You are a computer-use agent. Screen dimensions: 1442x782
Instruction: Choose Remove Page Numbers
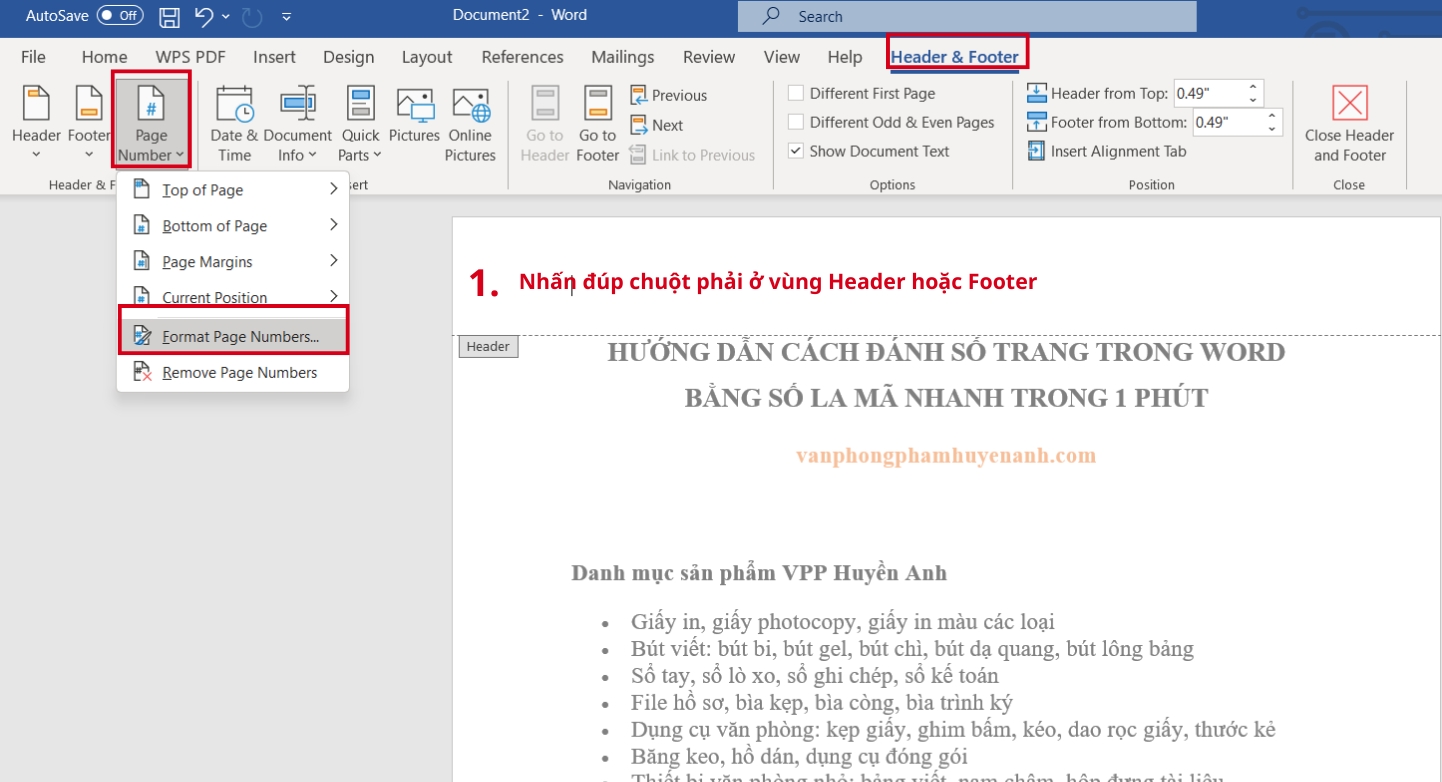click(x=234, y=372)
